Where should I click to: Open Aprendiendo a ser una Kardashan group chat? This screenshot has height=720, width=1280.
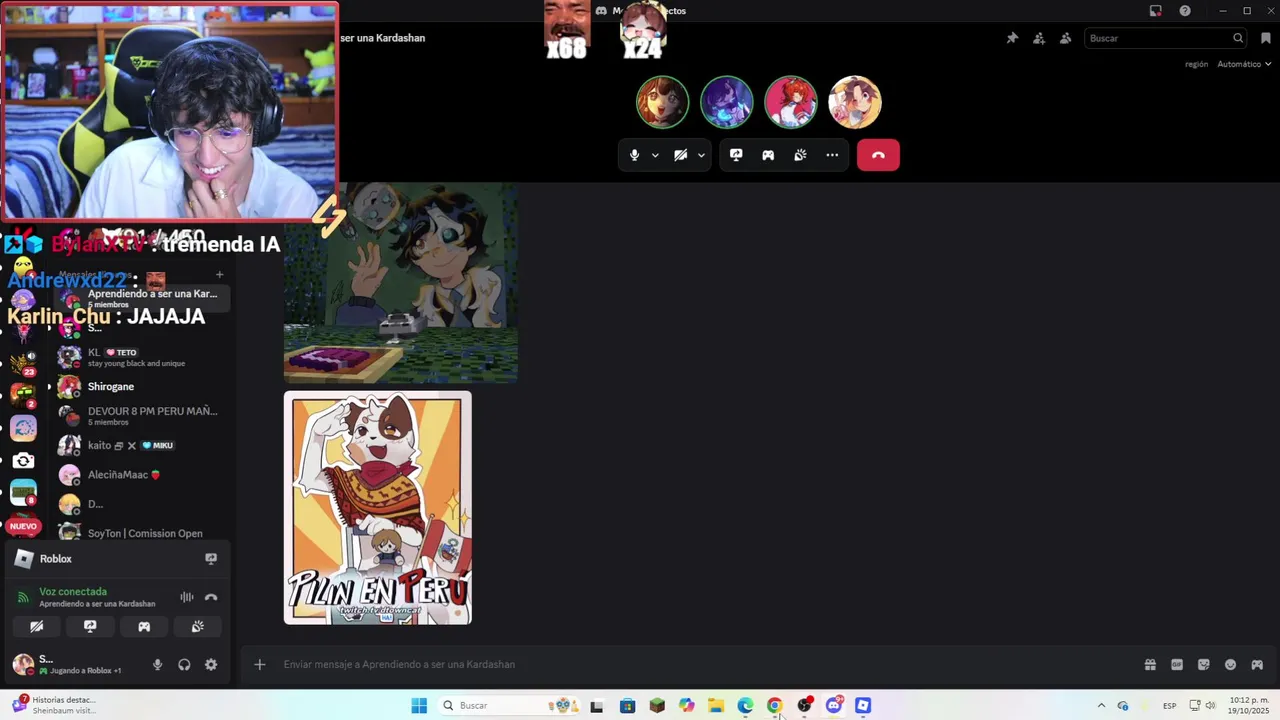pyautogui.click(x=142, y=298)
